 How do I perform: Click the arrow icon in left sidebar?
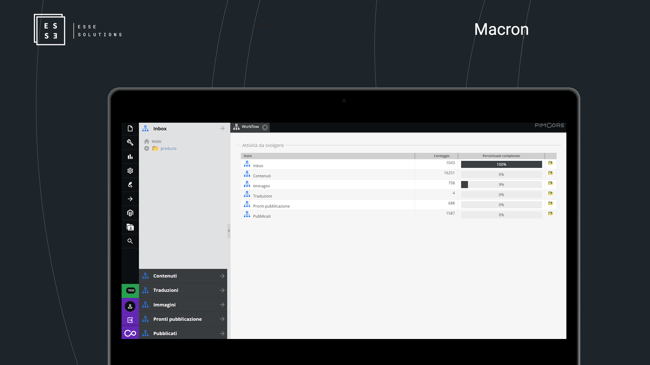point(130,199)
